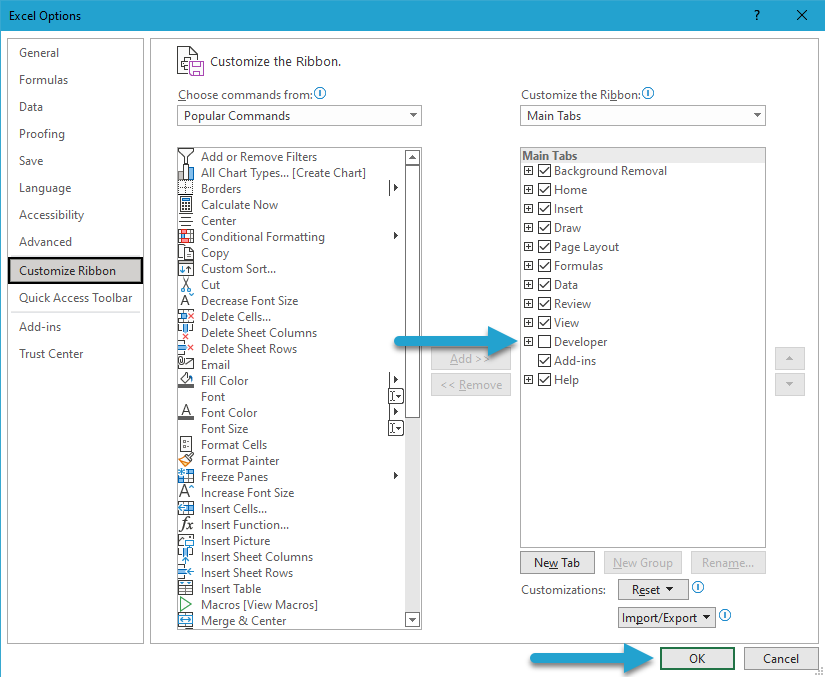Click the Freeze Panes icon
The image size is (825, 677).
coord(186,477)
